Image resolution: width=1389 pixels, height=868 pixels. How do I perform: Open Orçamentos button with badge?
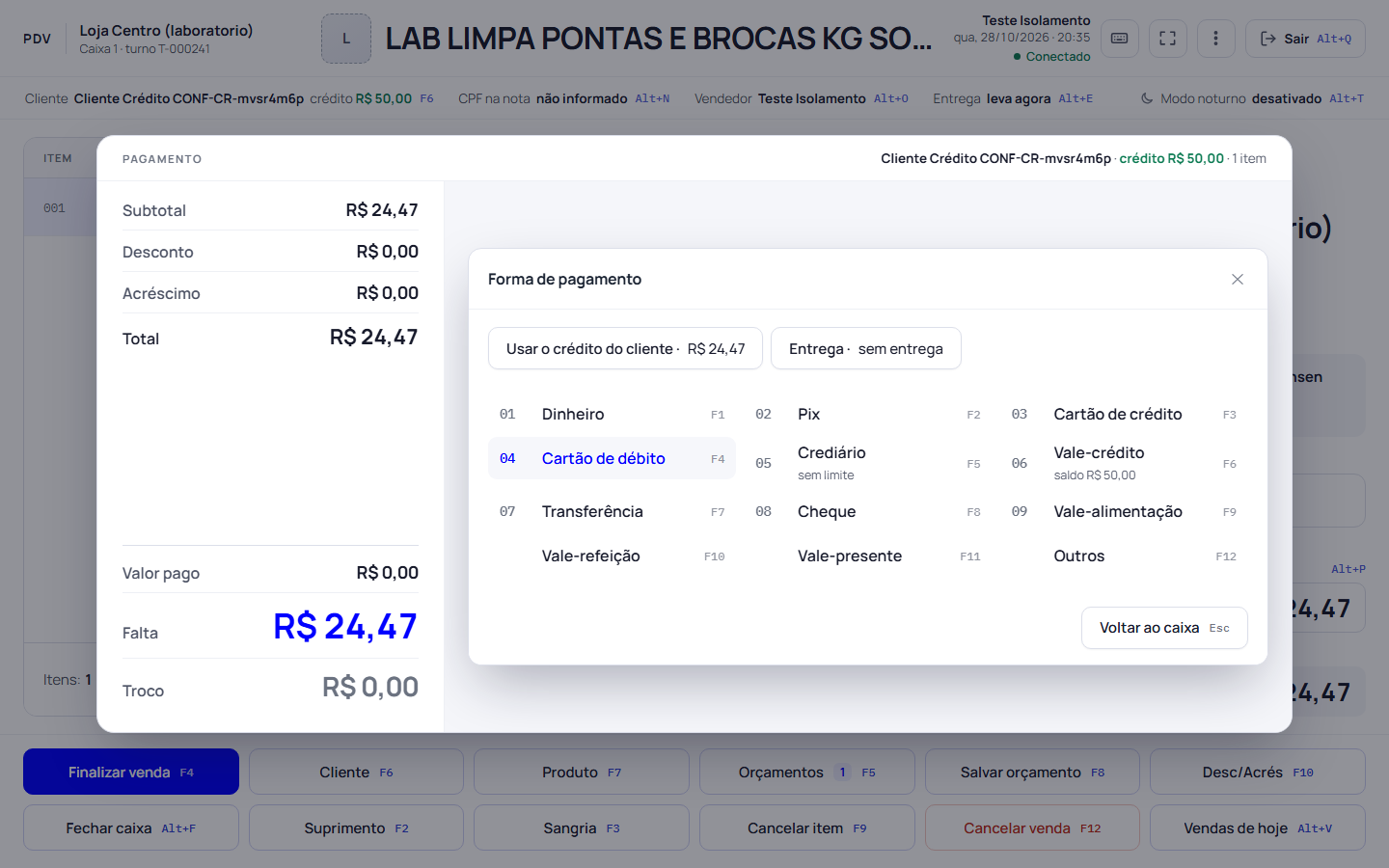(x=807, y=772)
